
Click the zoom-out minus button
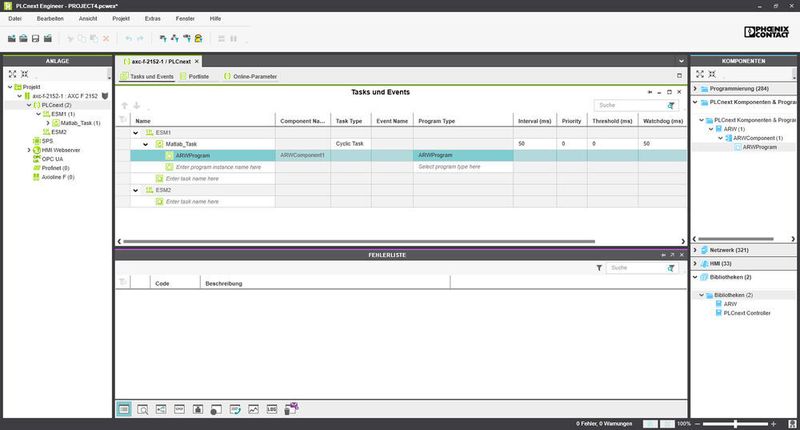[697, 424]
